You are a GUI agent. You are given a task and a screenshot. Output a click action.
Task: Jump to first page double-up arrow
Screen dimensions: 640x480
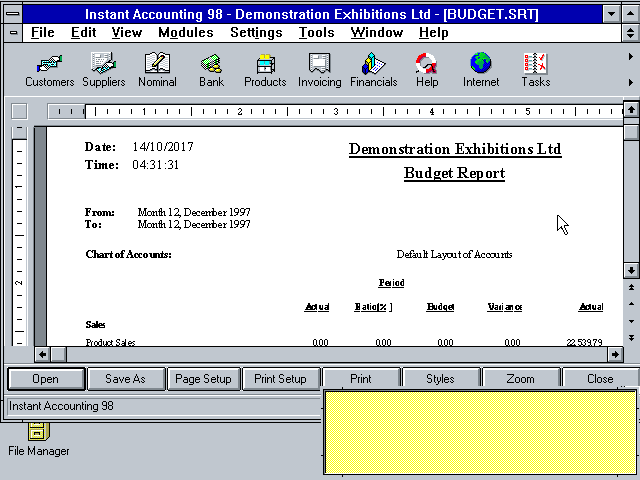[631, 287]
